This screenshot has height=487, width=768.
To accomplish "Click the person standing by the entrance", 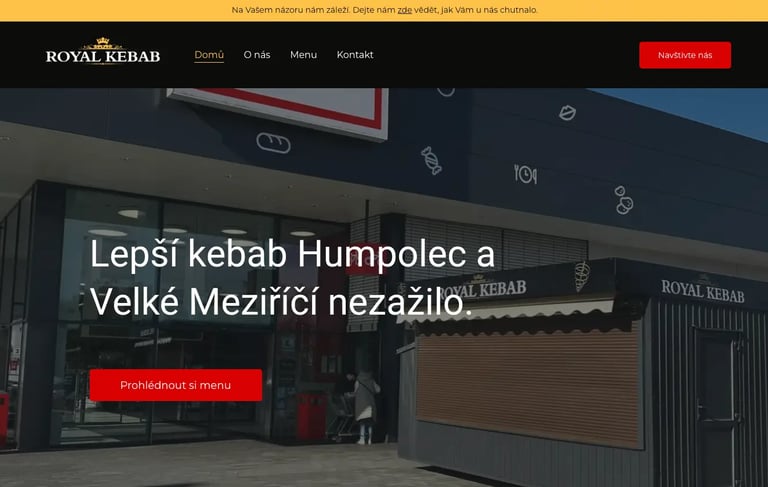I will pyautogui.click(x=364, y=407).
